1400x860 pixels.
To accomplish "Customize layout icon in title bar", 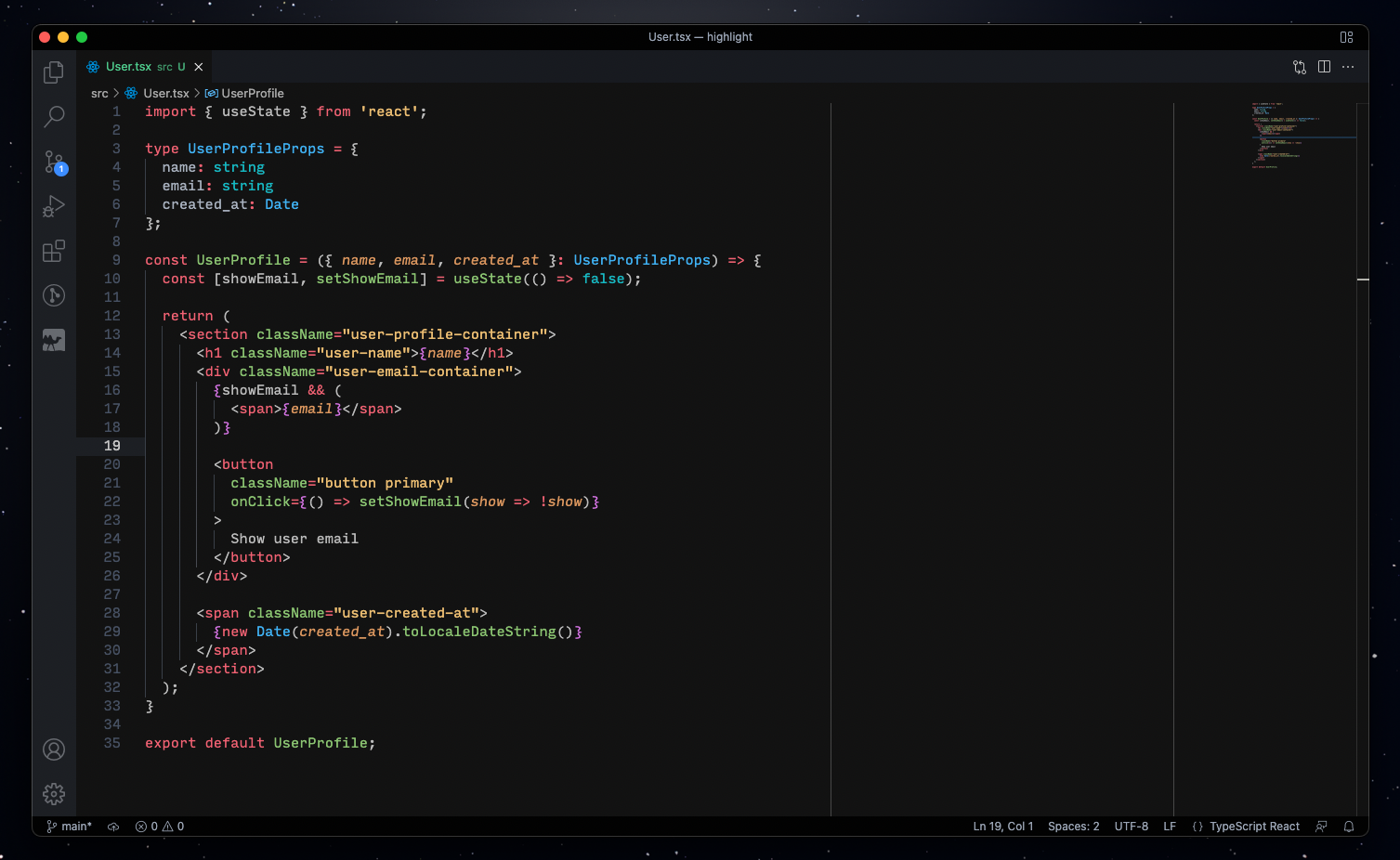I will 1346,37.
